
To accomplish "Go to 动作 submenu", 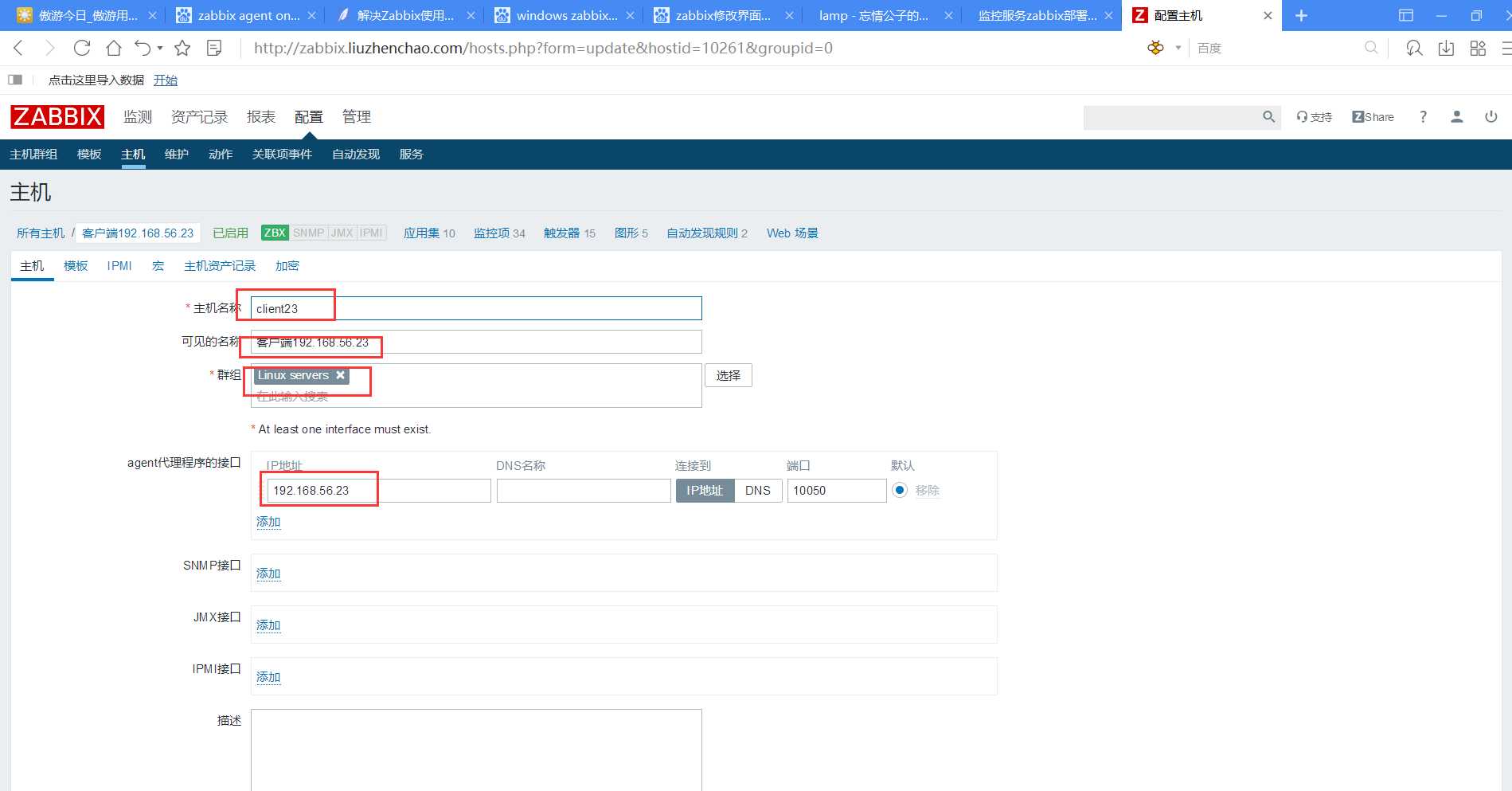I will [x=221, y=155].
